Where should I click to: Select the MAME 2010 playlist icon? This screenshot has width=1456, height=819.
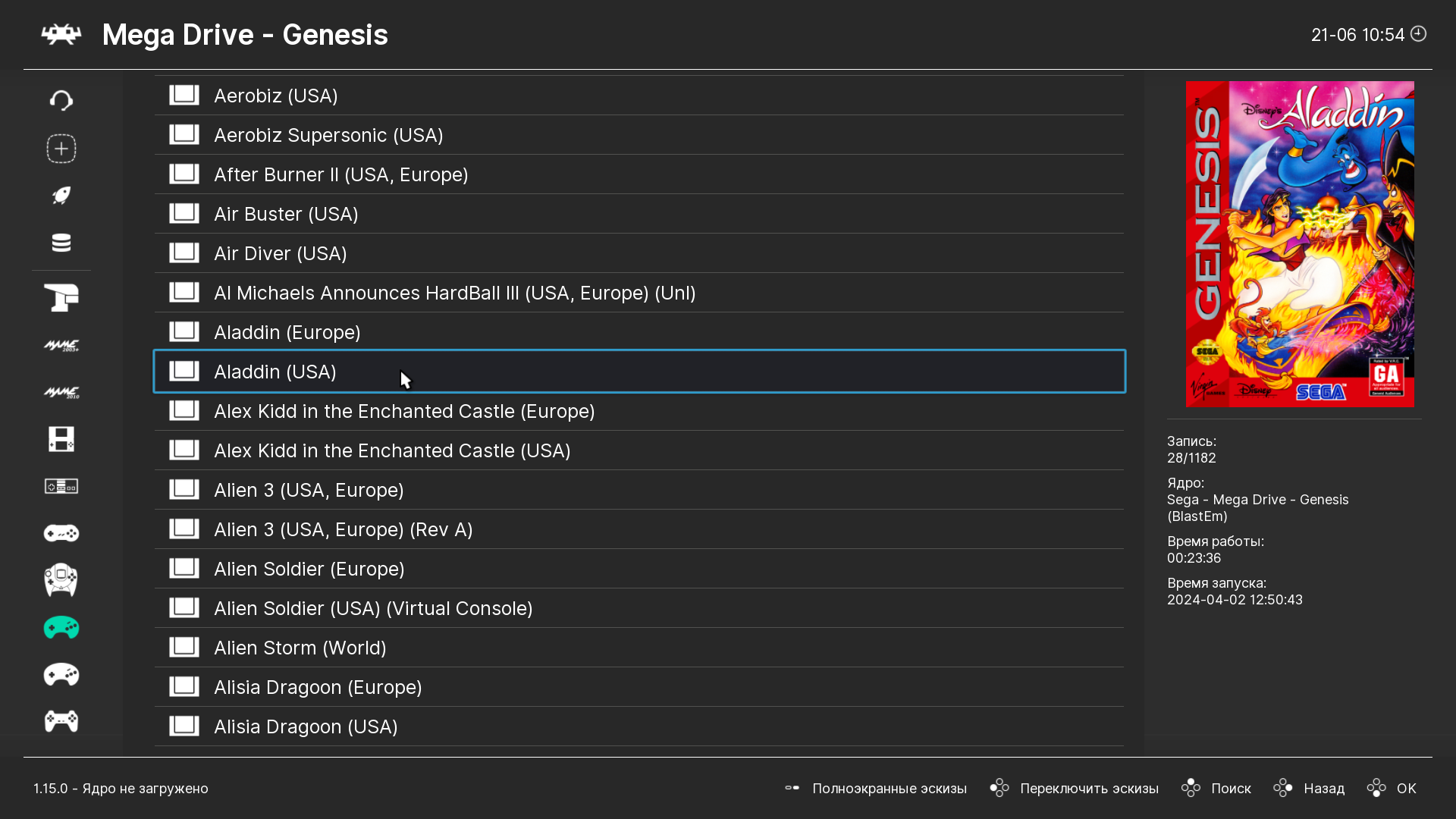tap(61, 393)
